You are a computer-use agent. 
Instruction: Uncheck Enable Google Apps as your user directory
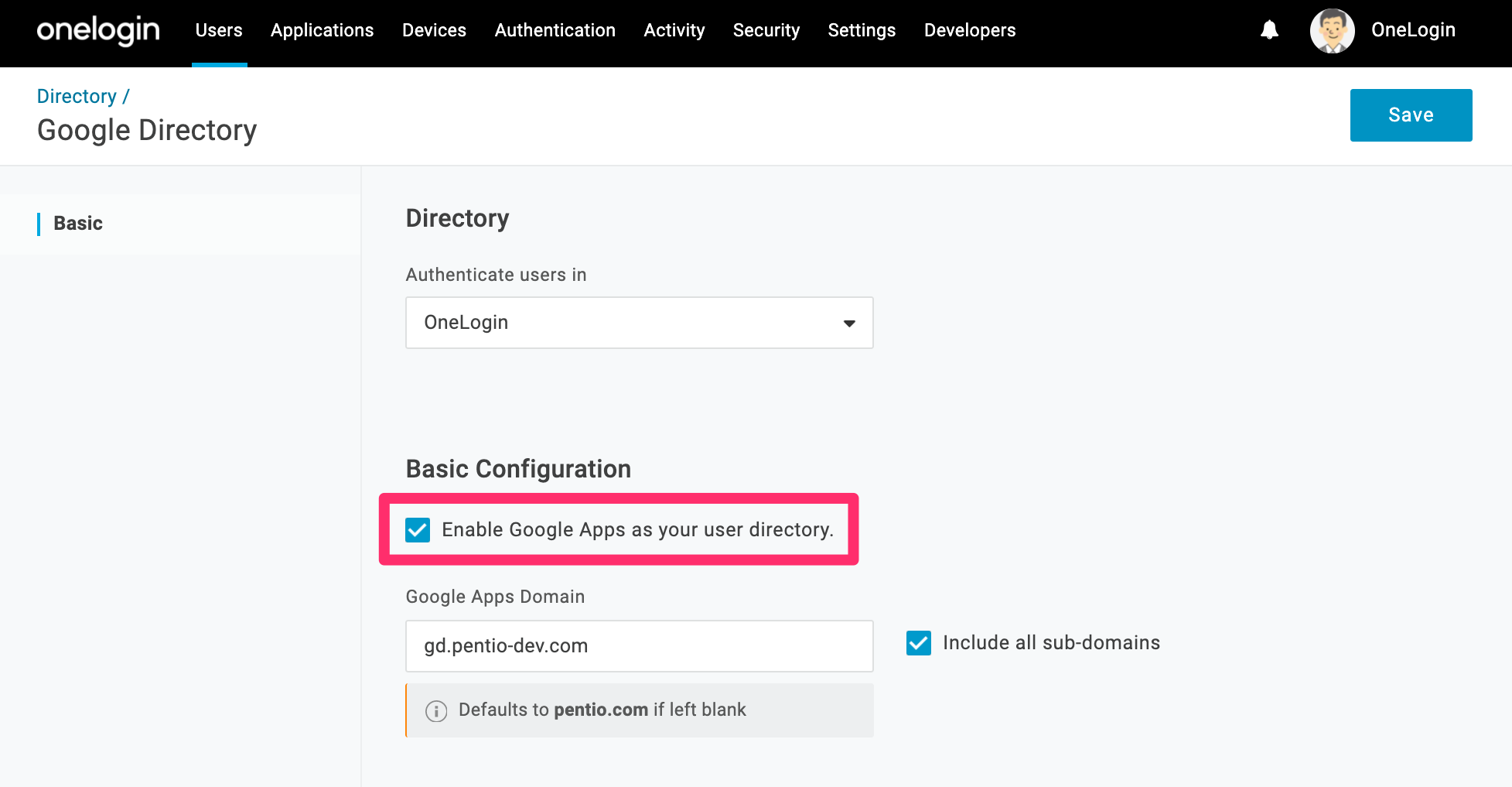coord(418,530)
